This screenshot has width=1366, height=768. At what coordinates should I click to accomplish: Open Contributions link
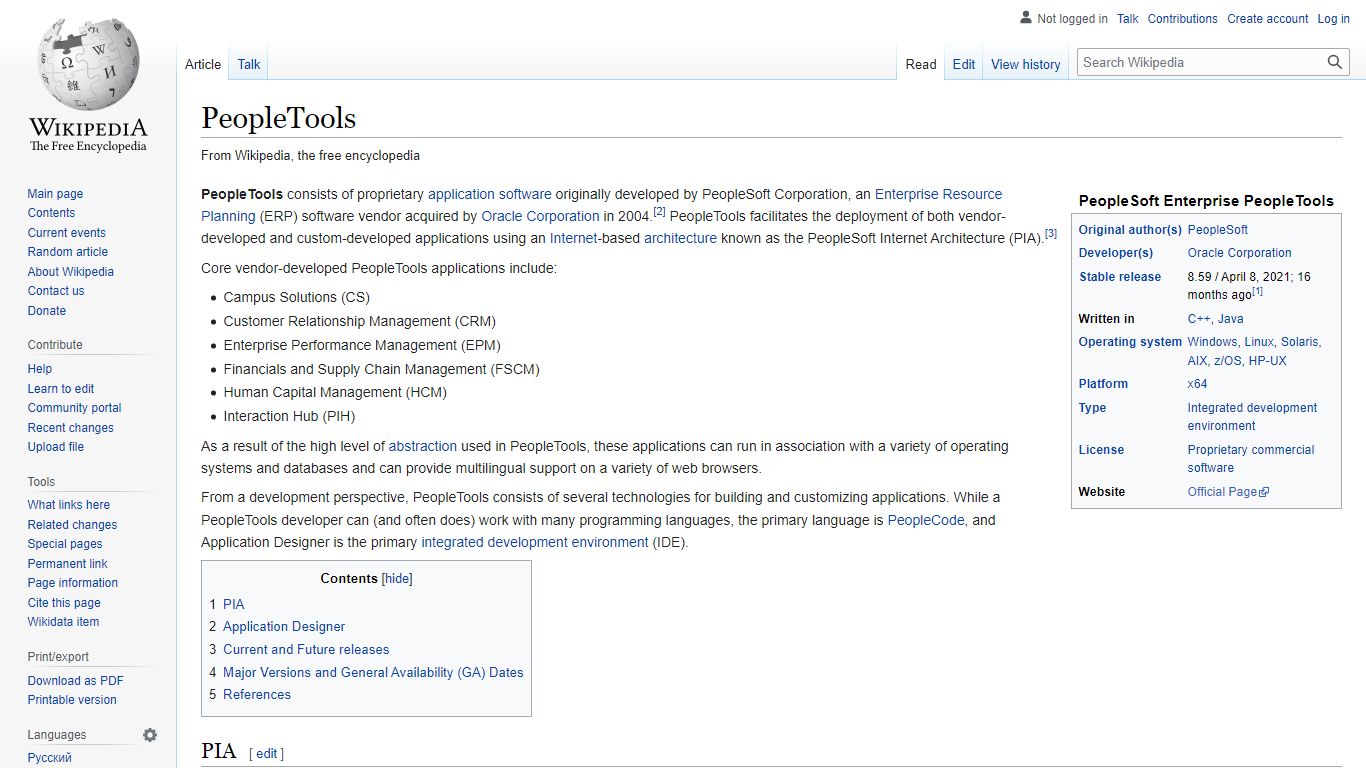[1183, 19]
